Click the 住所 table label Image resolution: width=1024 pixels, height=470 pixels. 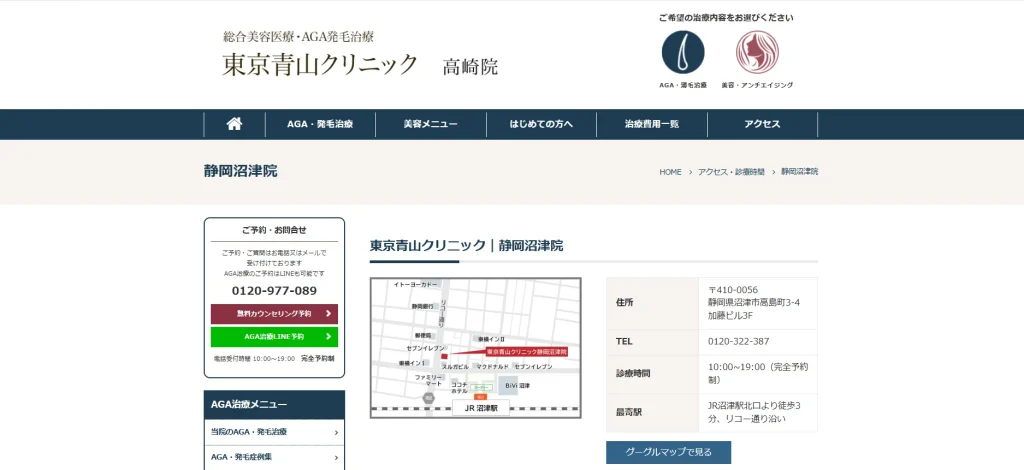click(624, 302)
